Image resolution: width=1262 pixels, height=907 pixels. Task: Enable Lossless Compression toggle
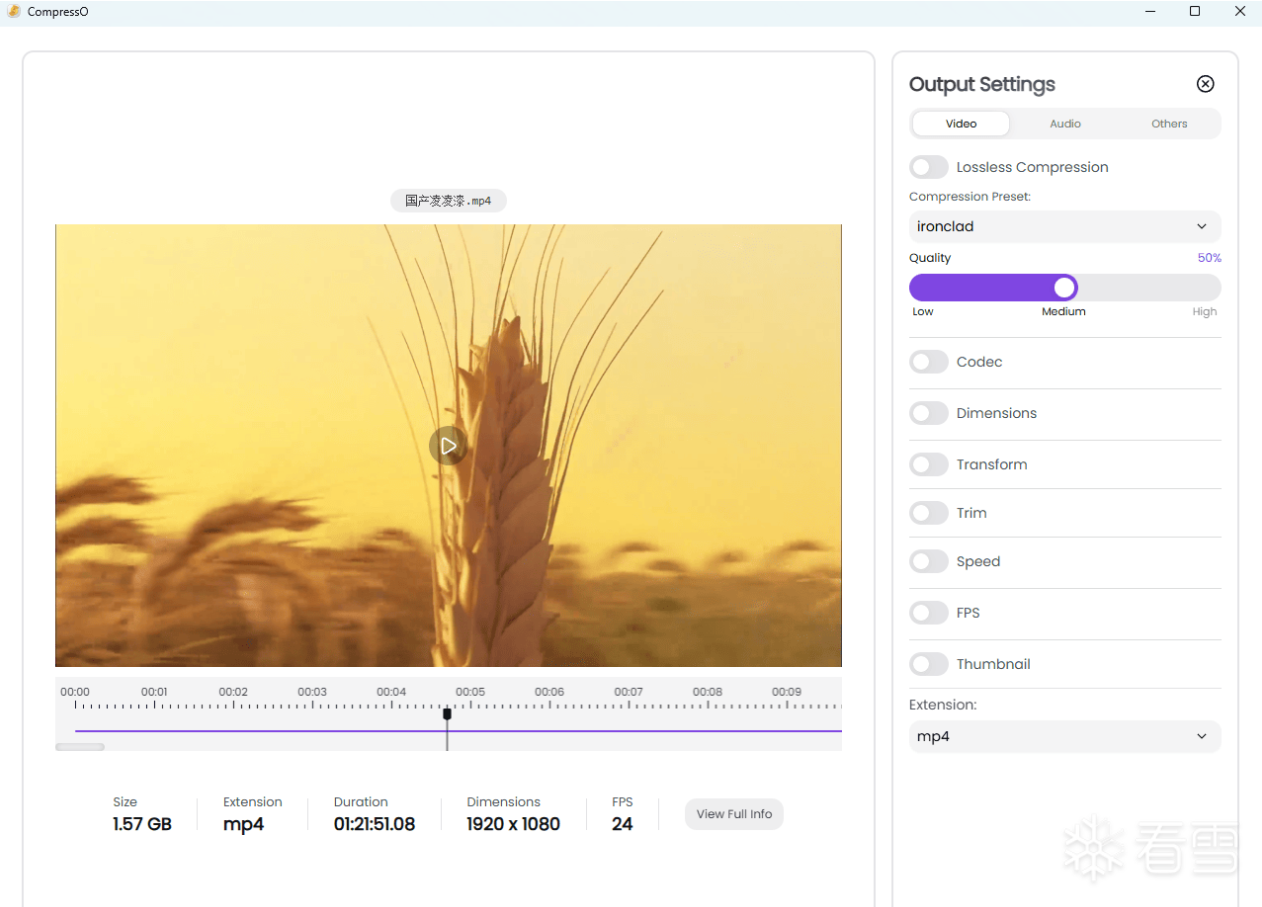tap(929, 167)
